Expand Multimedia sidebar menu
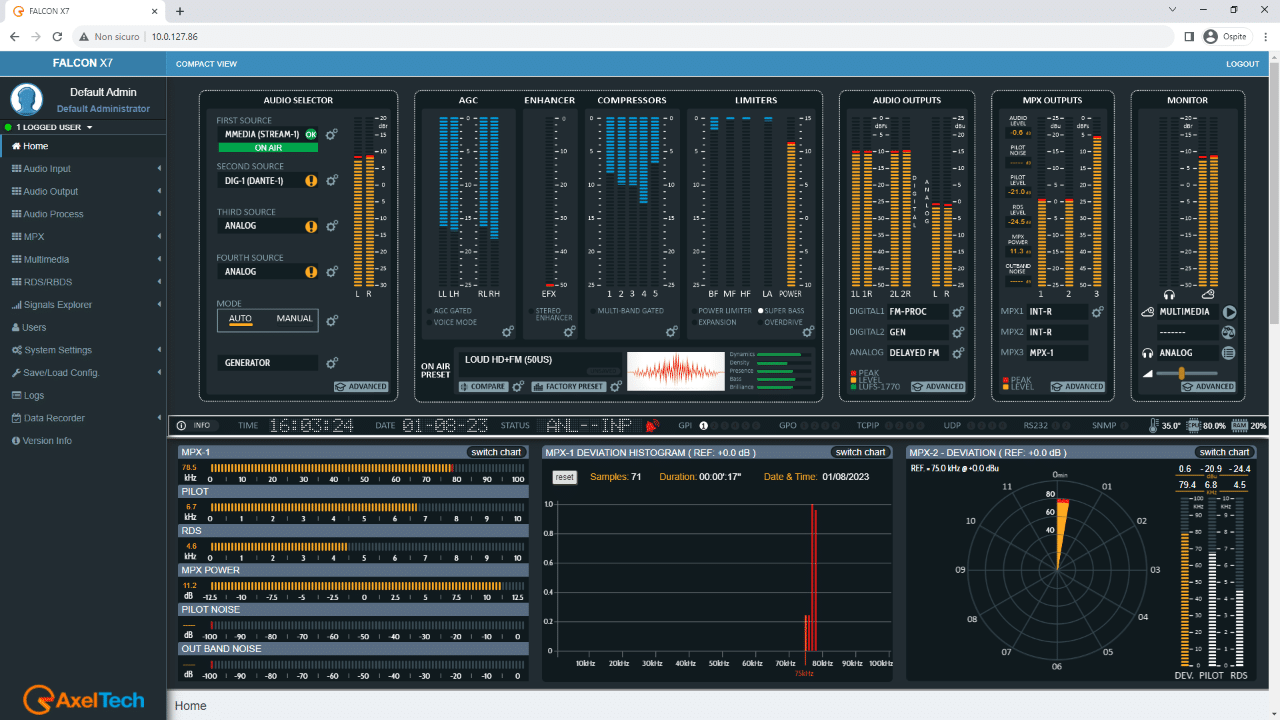The width and height of the screenshot is (1280, 720). (83, 259)
